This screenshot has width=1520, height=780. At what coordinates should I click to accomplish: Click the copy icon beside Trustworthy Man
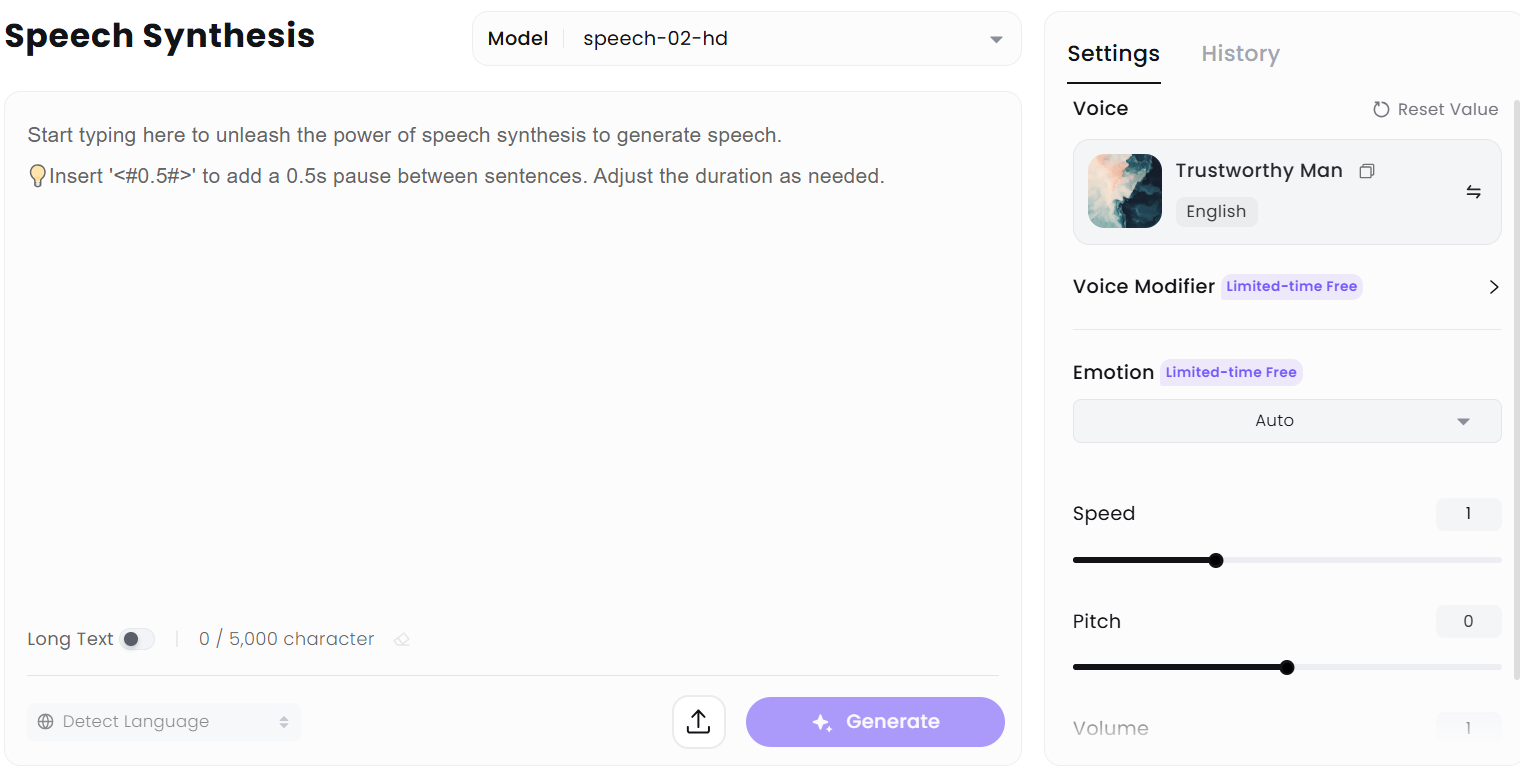coord(1367,171)
